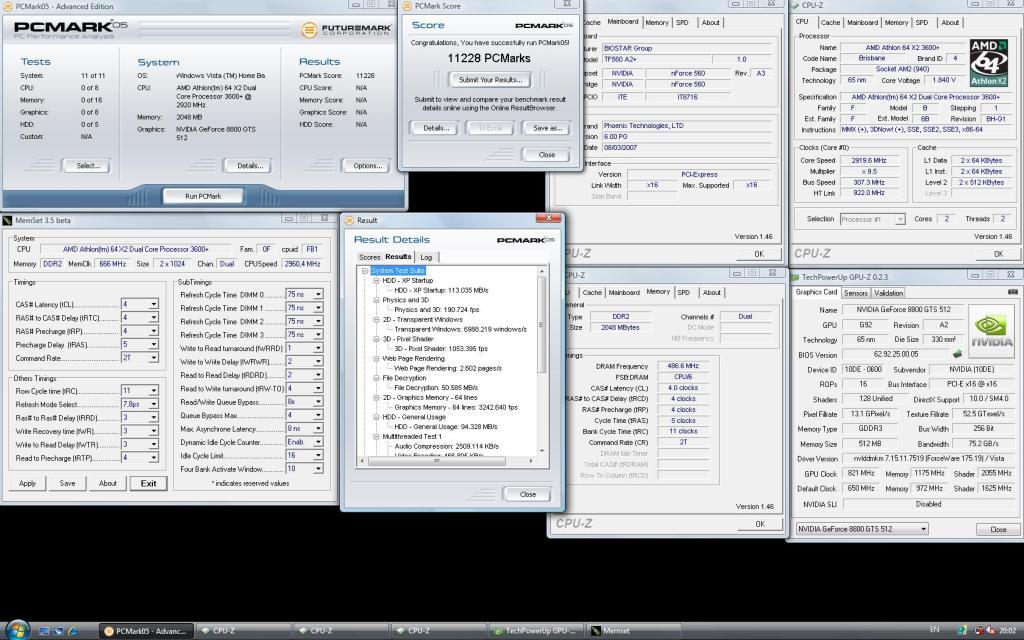The image size is (1024, 640).
Task: Click the EN language indicator in tray
Action: 934,630
